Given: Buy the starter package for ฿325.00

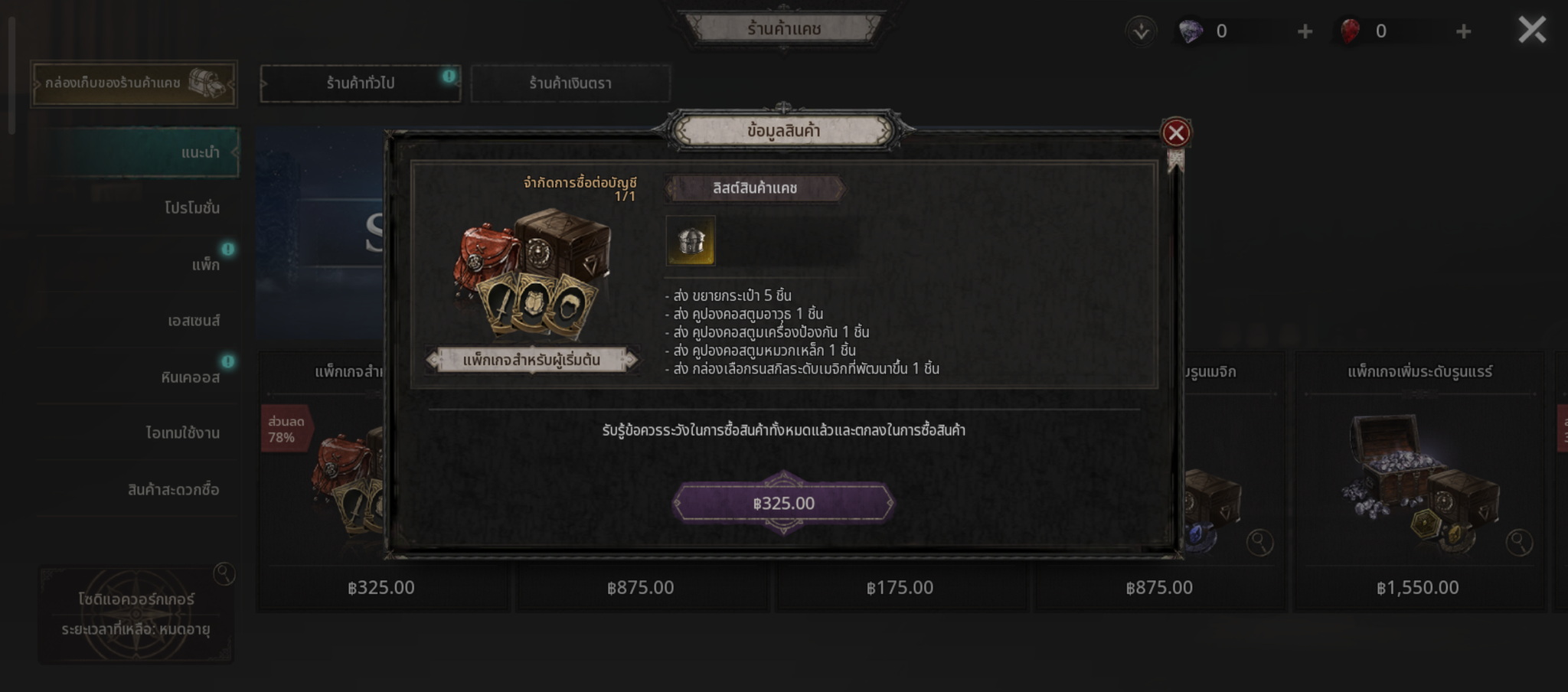Looking at the screenshot, I should click(783, 503).
